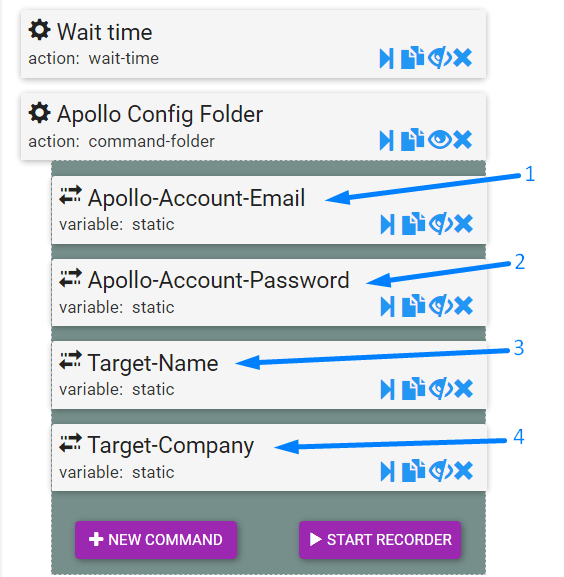Delete the Apollo-Account-Password variable
The image size is (564, 577).
[463, 306]
